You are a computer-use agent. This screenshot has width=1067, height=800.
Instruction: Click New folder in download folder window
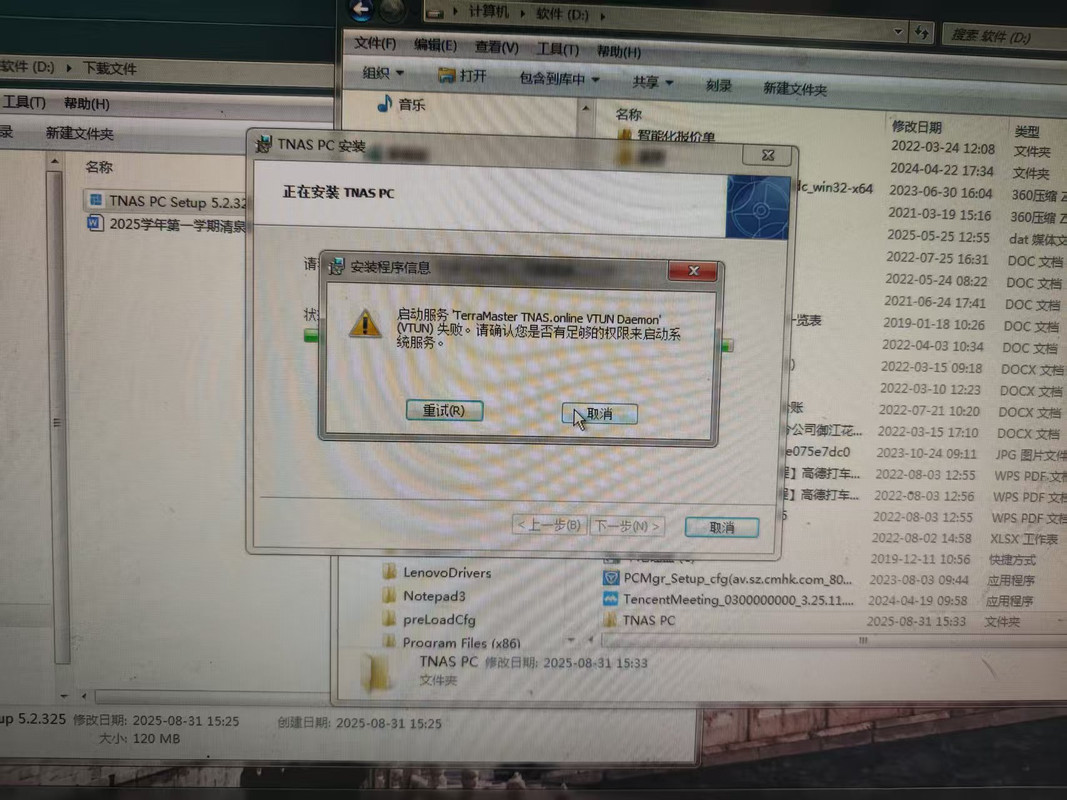click(80, 133)
